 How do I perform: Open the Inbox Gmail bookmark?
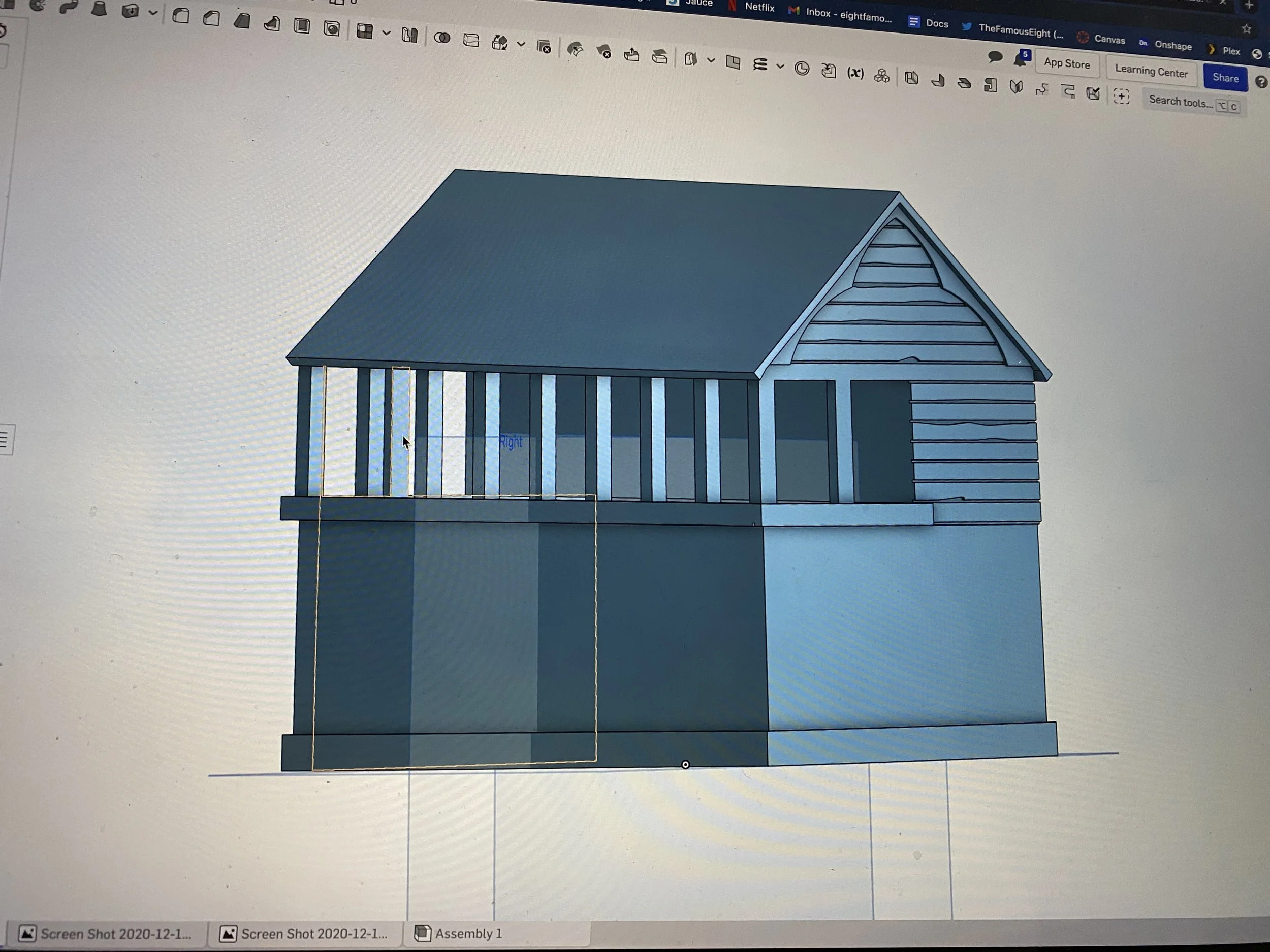click(840, 14)
